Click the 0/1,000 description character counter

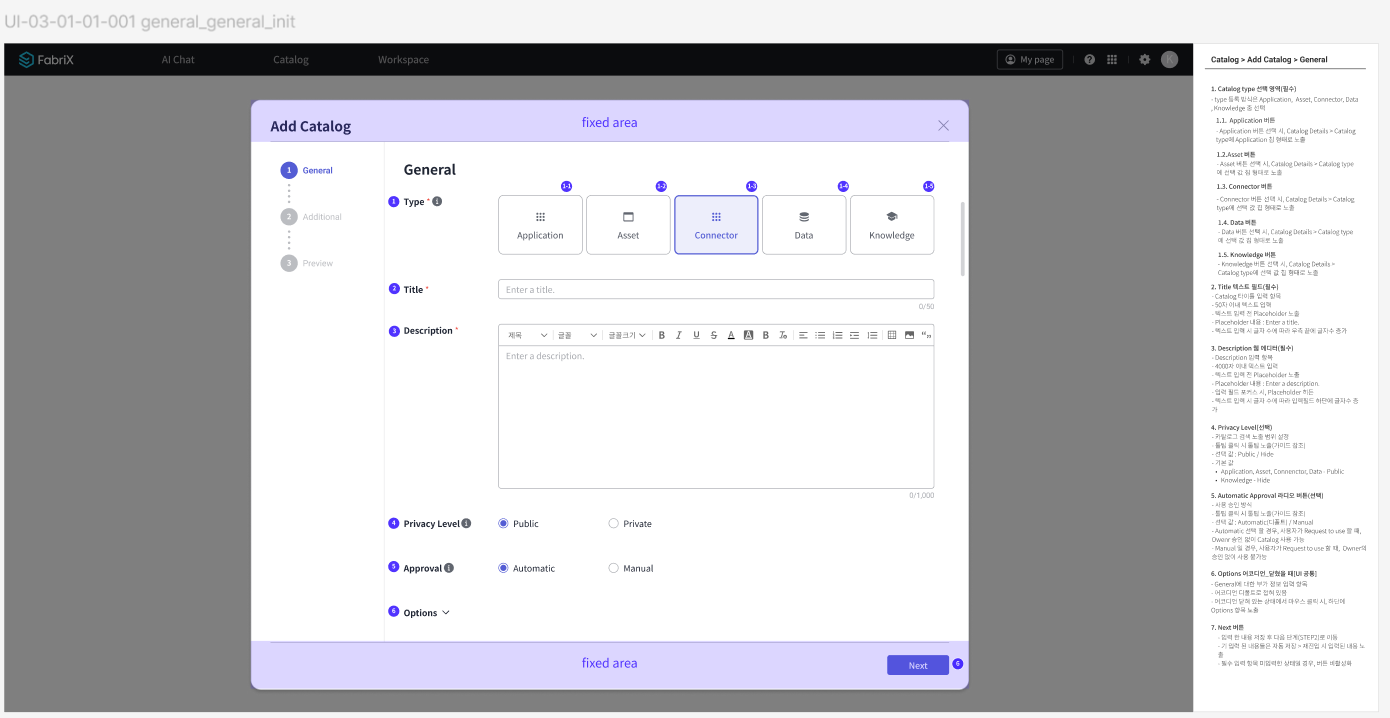921,495
